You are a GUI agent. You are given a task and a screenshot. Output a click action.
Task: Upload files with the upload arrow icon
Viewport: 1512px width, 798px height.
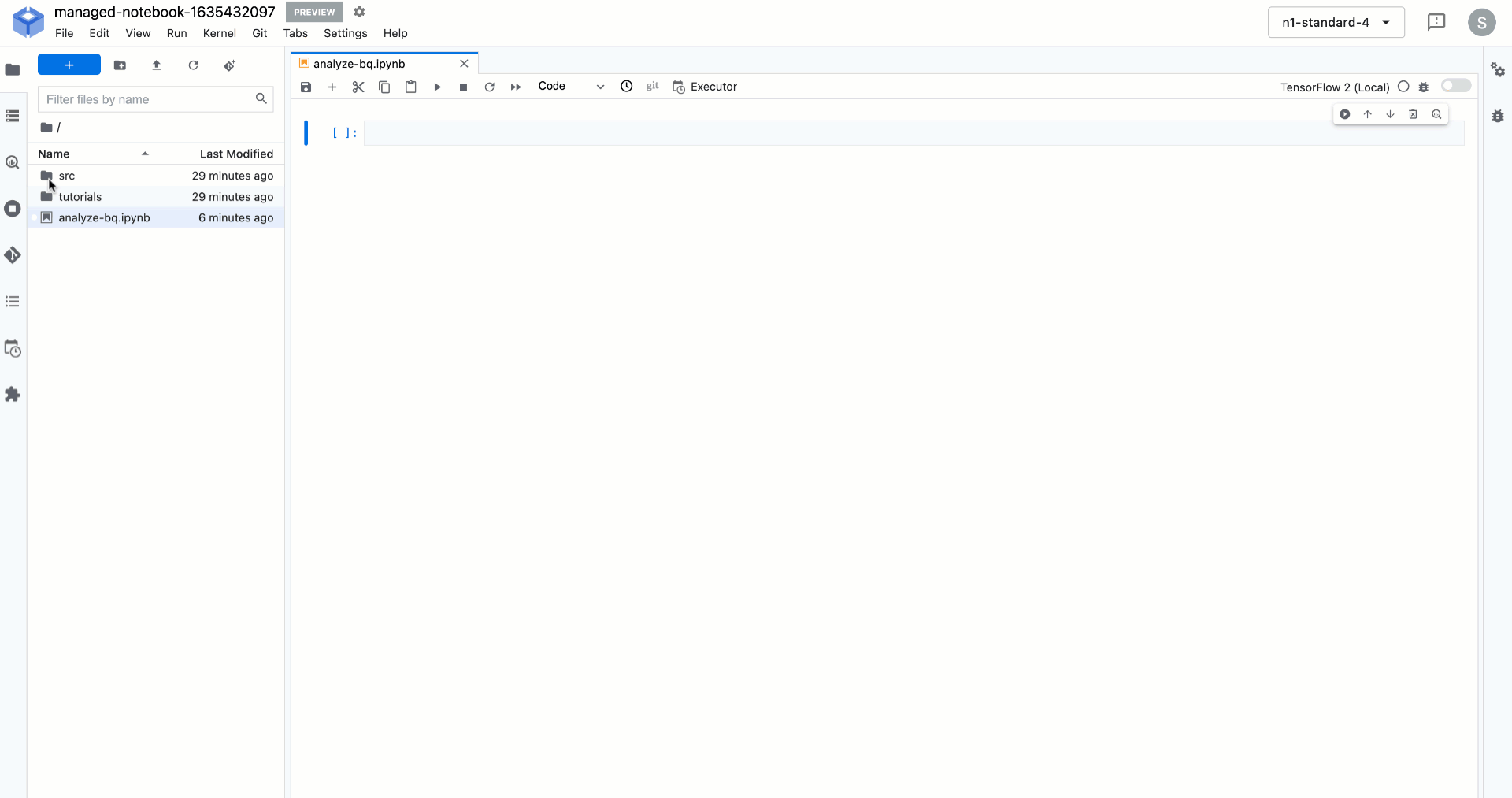coord(157,65)
